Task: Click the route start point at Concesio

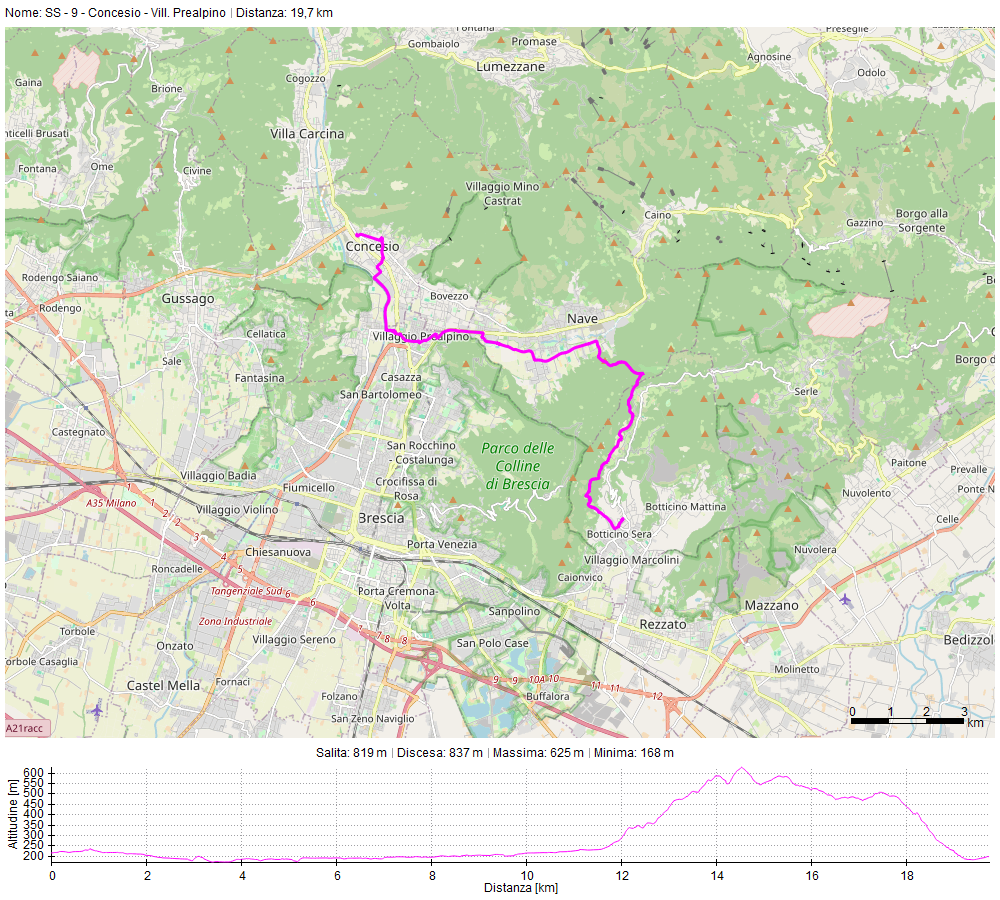Action: 357,234
